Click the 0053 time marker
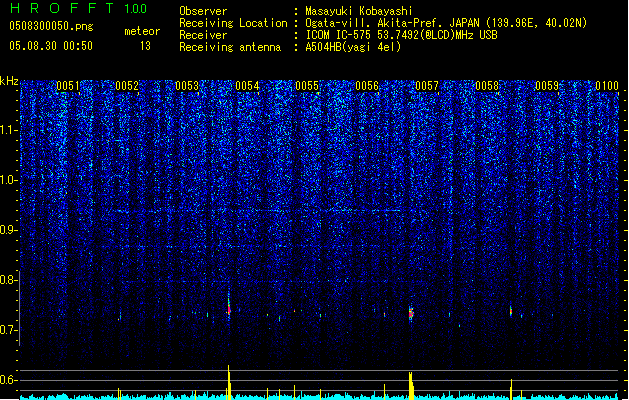Viewport: 629px width, 400px height. 187,86
